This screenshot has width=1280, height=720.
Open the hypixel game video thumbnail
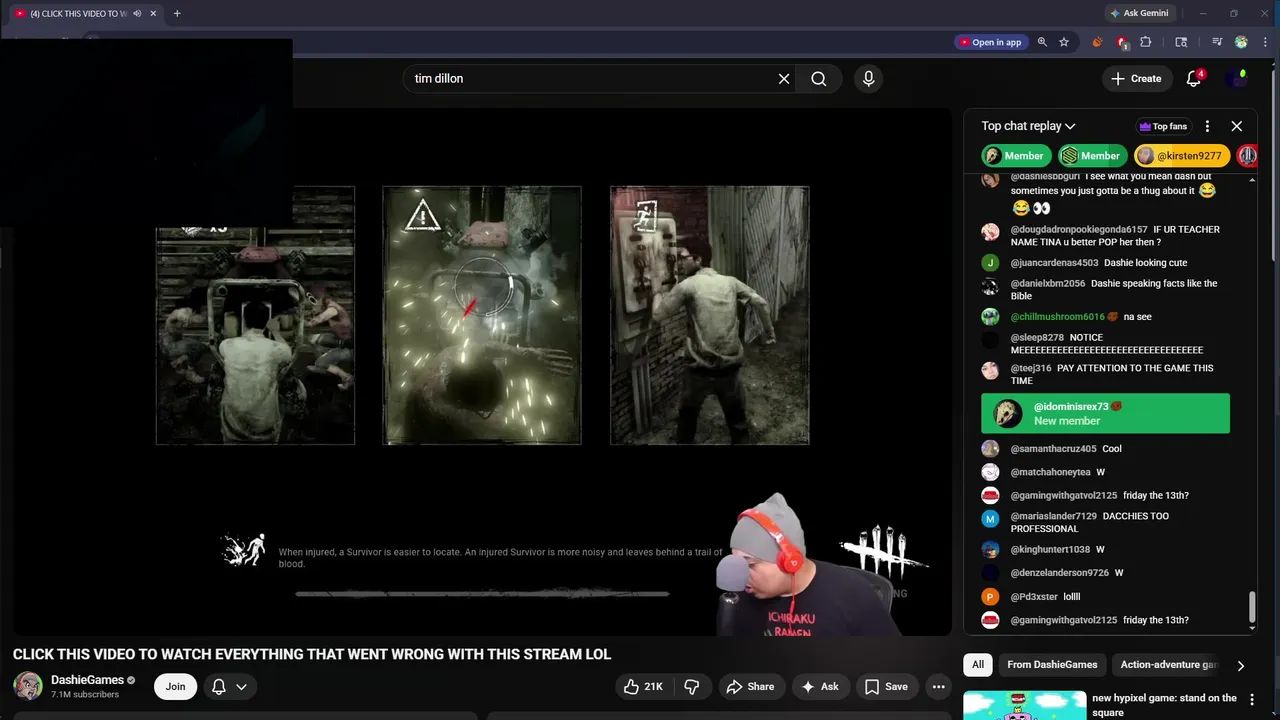[x=1023, y=706]
